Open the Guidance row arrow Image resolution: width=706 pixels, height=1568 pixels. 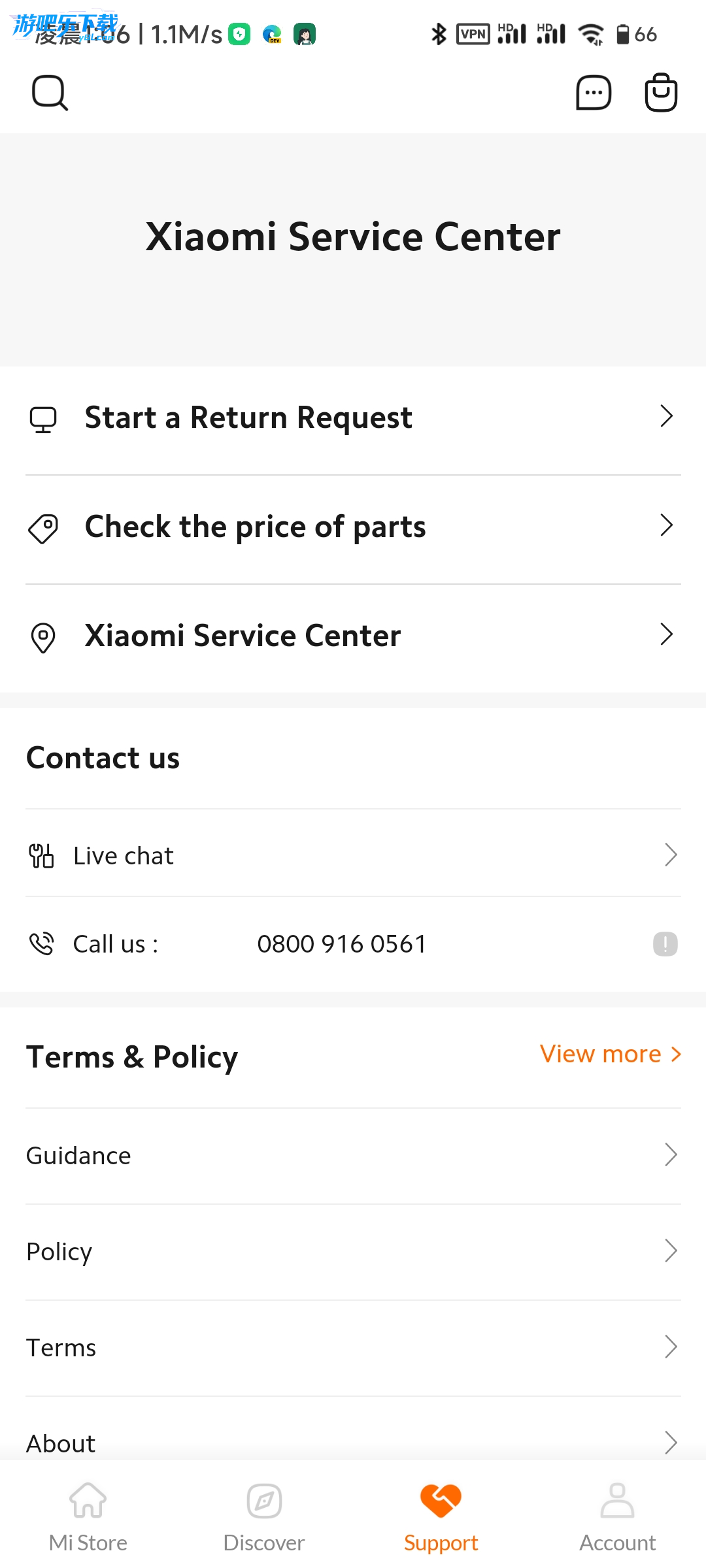coord(670,1154)
